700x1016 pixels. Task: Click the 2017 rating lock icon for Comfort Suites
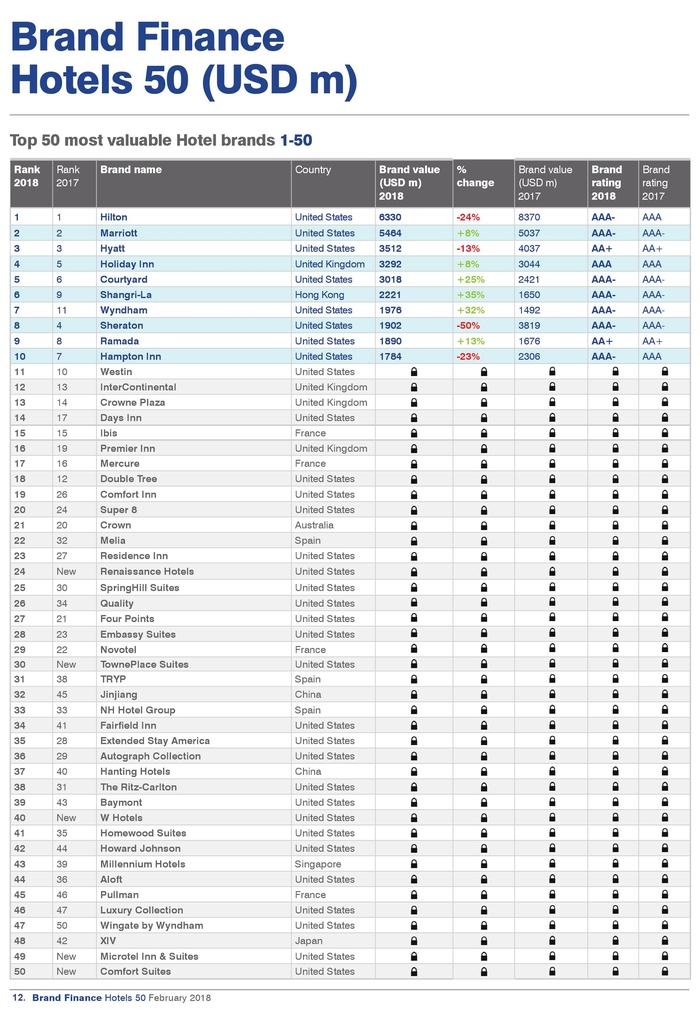click(664, 971)
